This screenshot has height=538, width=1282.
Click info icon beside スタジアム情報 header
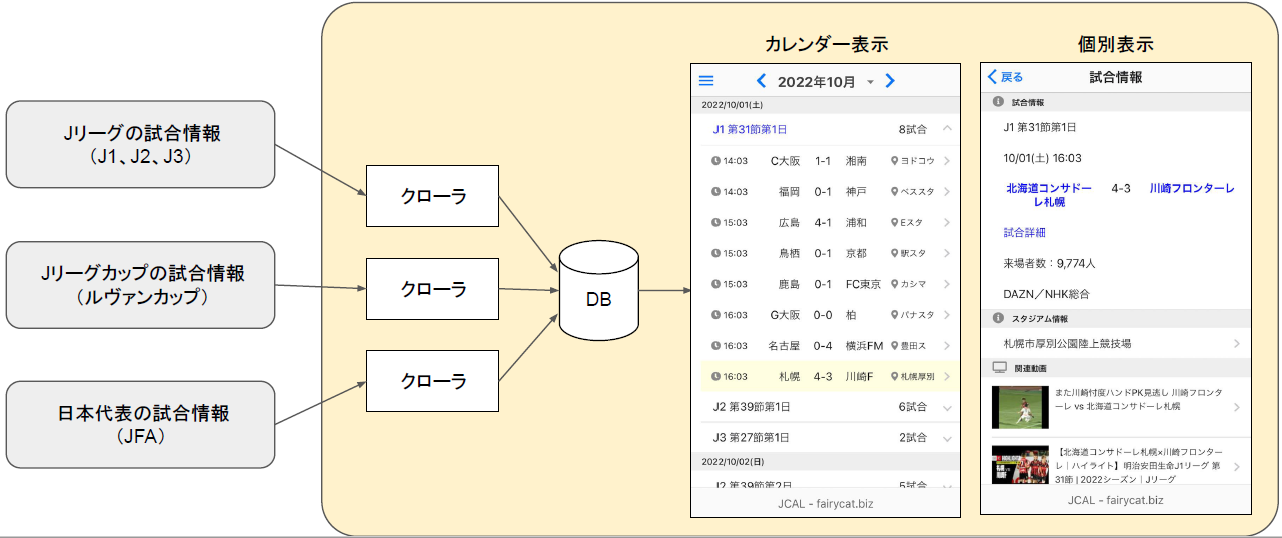coord(997,319)
